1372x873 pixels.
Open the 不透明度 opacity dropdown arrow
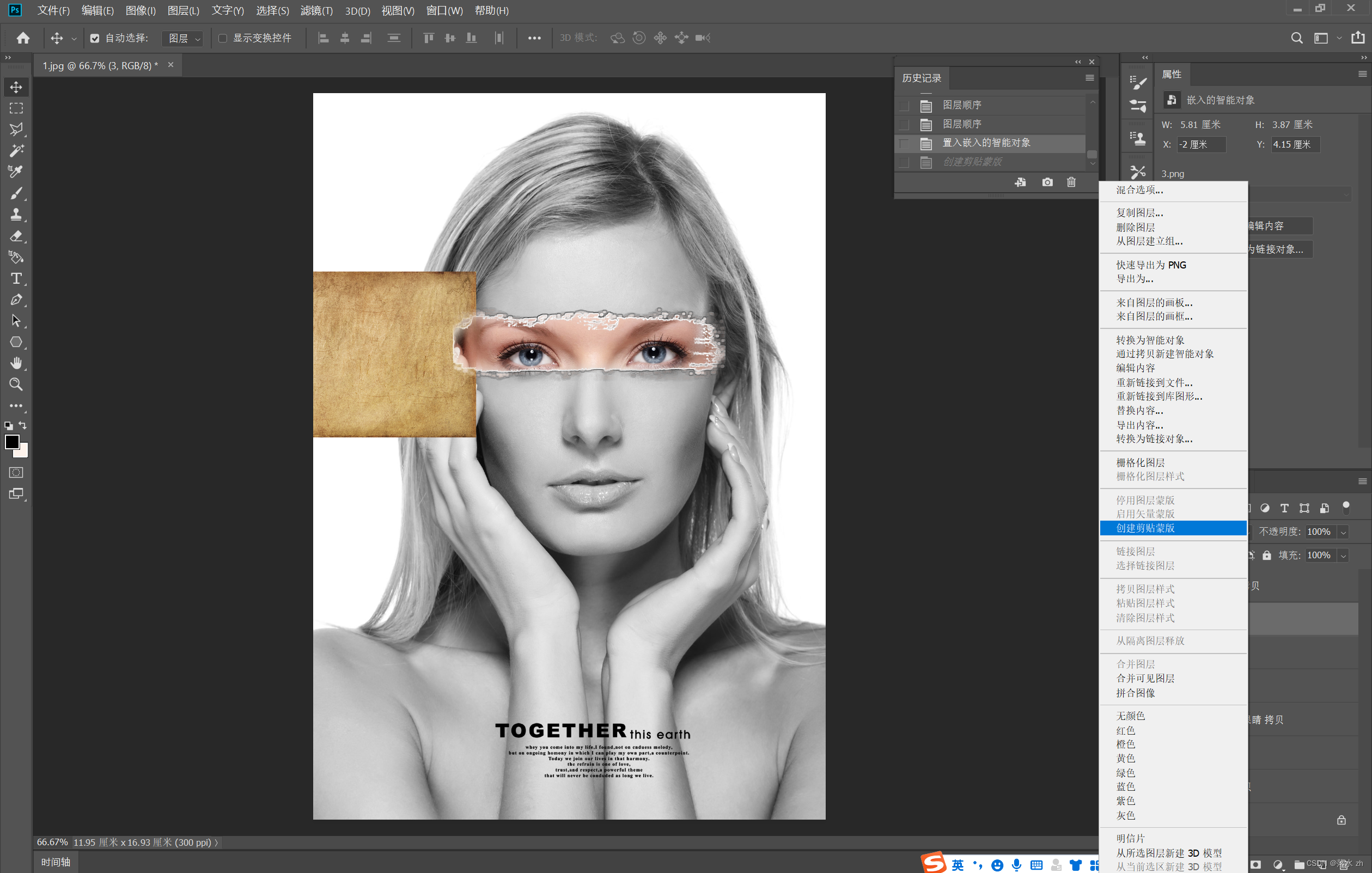1343,532
